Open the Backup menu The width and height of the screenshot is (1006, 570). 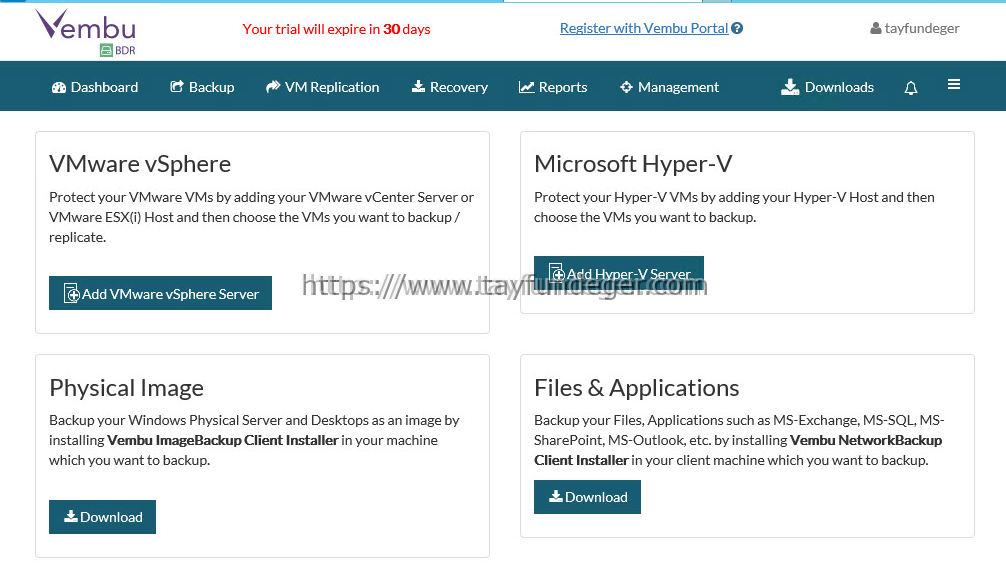point(202,87)
